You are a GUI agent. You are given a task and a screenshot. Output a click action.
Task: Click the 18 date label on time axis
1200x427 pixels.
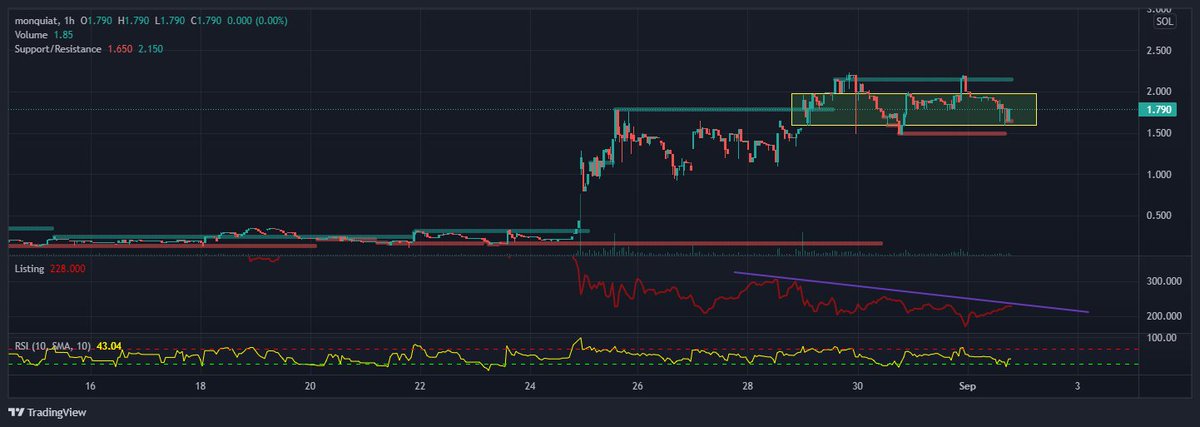pos(200,385)
